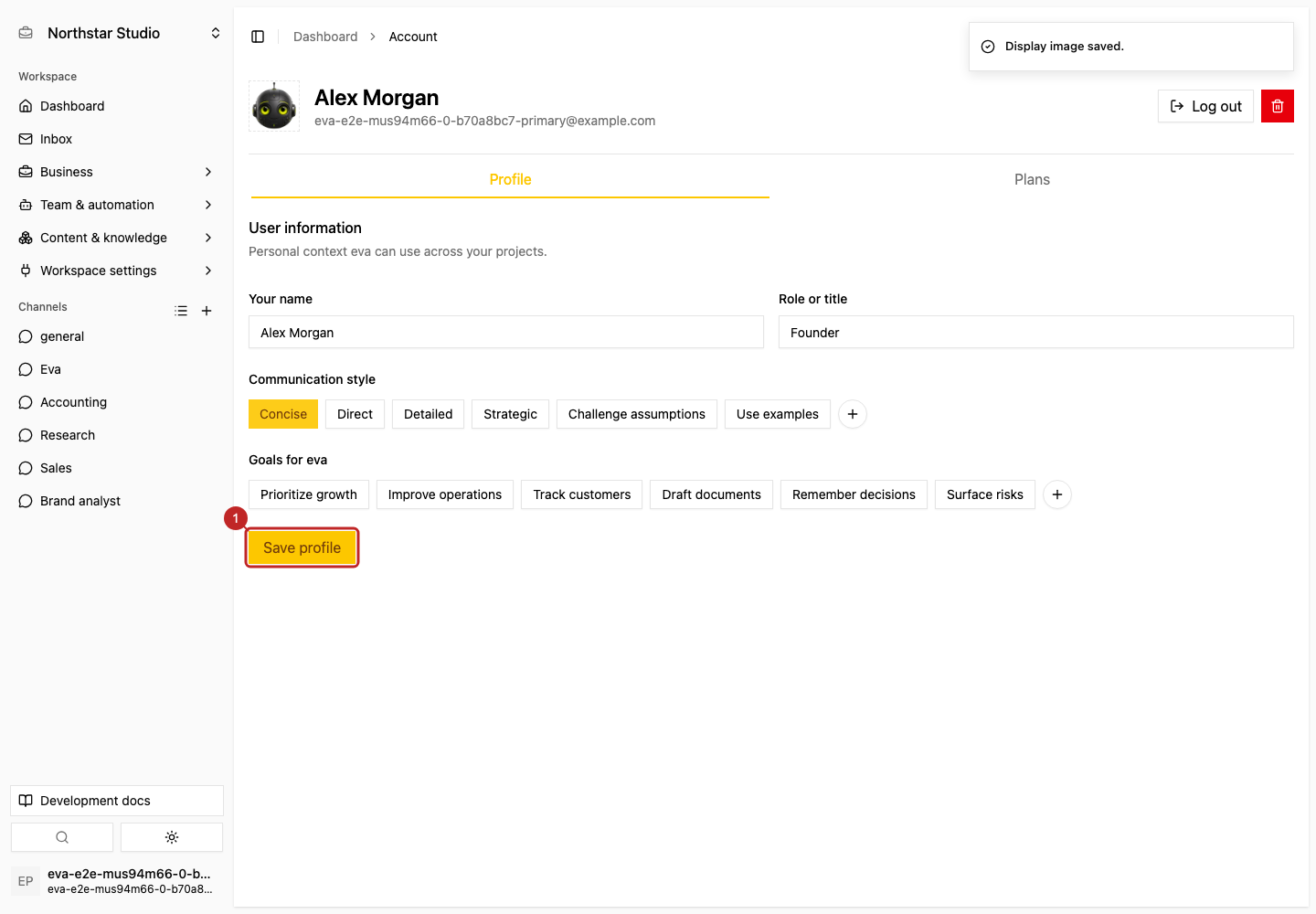Click the Your name input field
Screen dimensions: 1316x914
coord(506,332)
